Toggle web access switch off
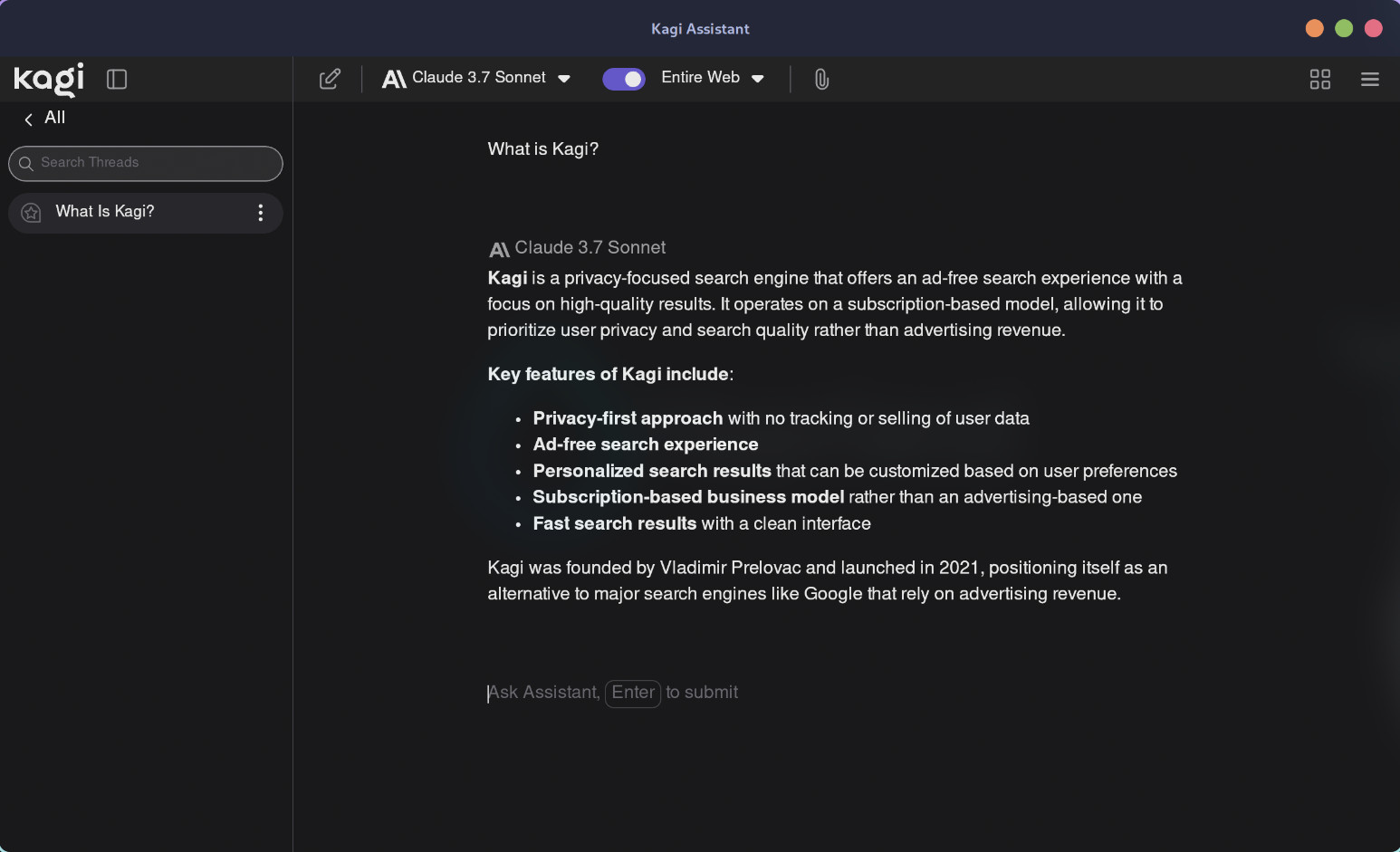The image size is (1400, 852). click(624, 80)
